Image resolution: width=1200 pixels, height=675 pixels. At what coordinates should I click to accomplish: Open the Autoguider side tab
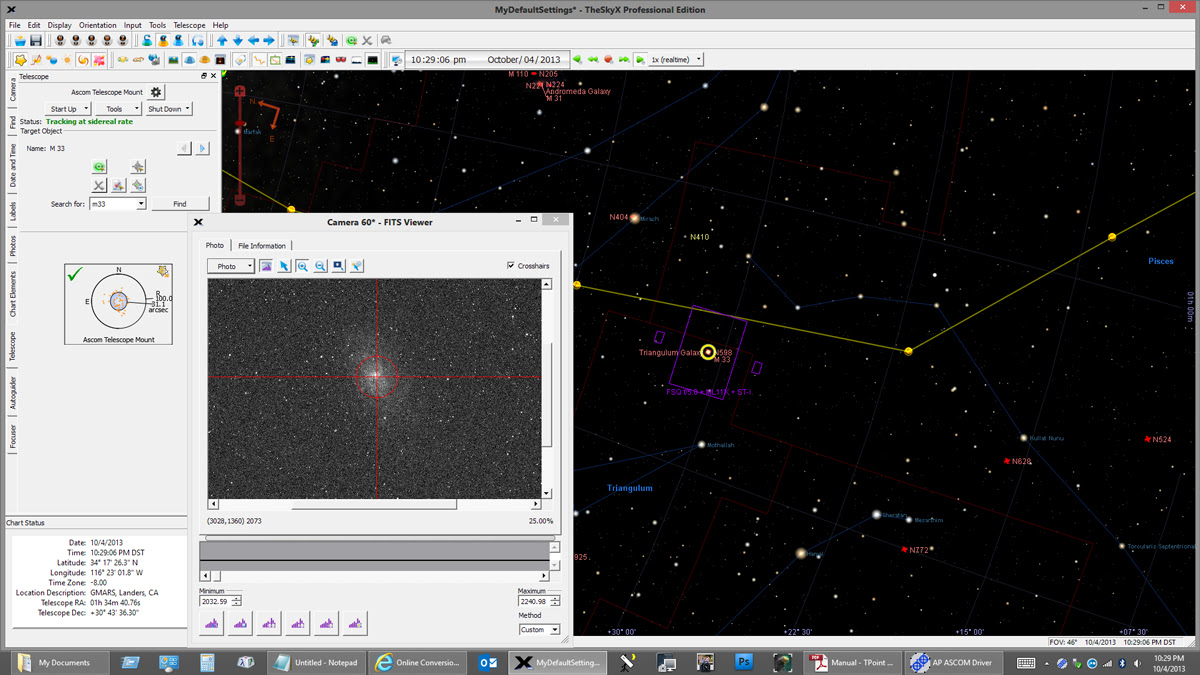tap(13, 393)
